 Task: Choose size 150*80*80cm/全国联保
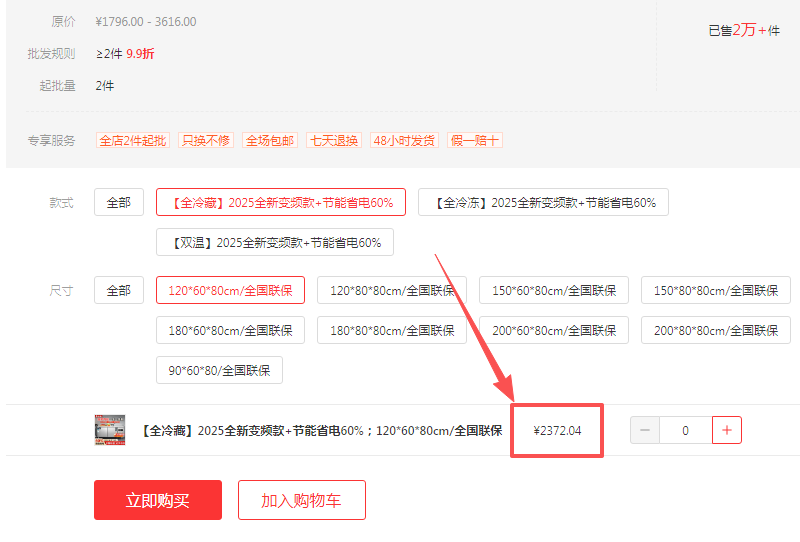715,290
